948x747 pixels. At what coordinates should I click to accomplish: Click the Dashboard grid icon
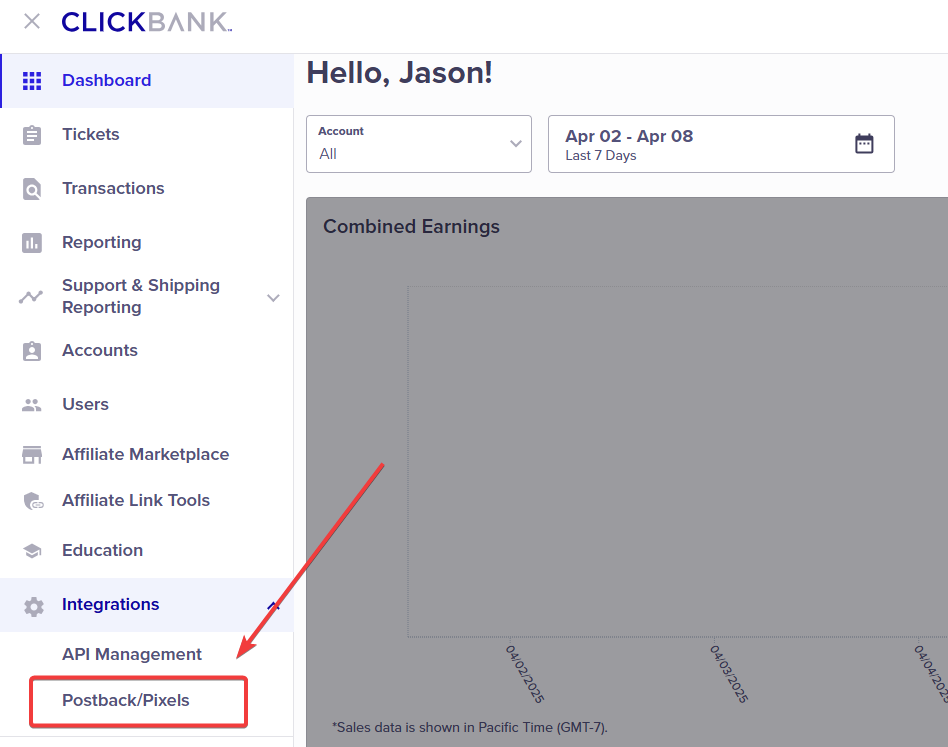click(x=32, y=81)
